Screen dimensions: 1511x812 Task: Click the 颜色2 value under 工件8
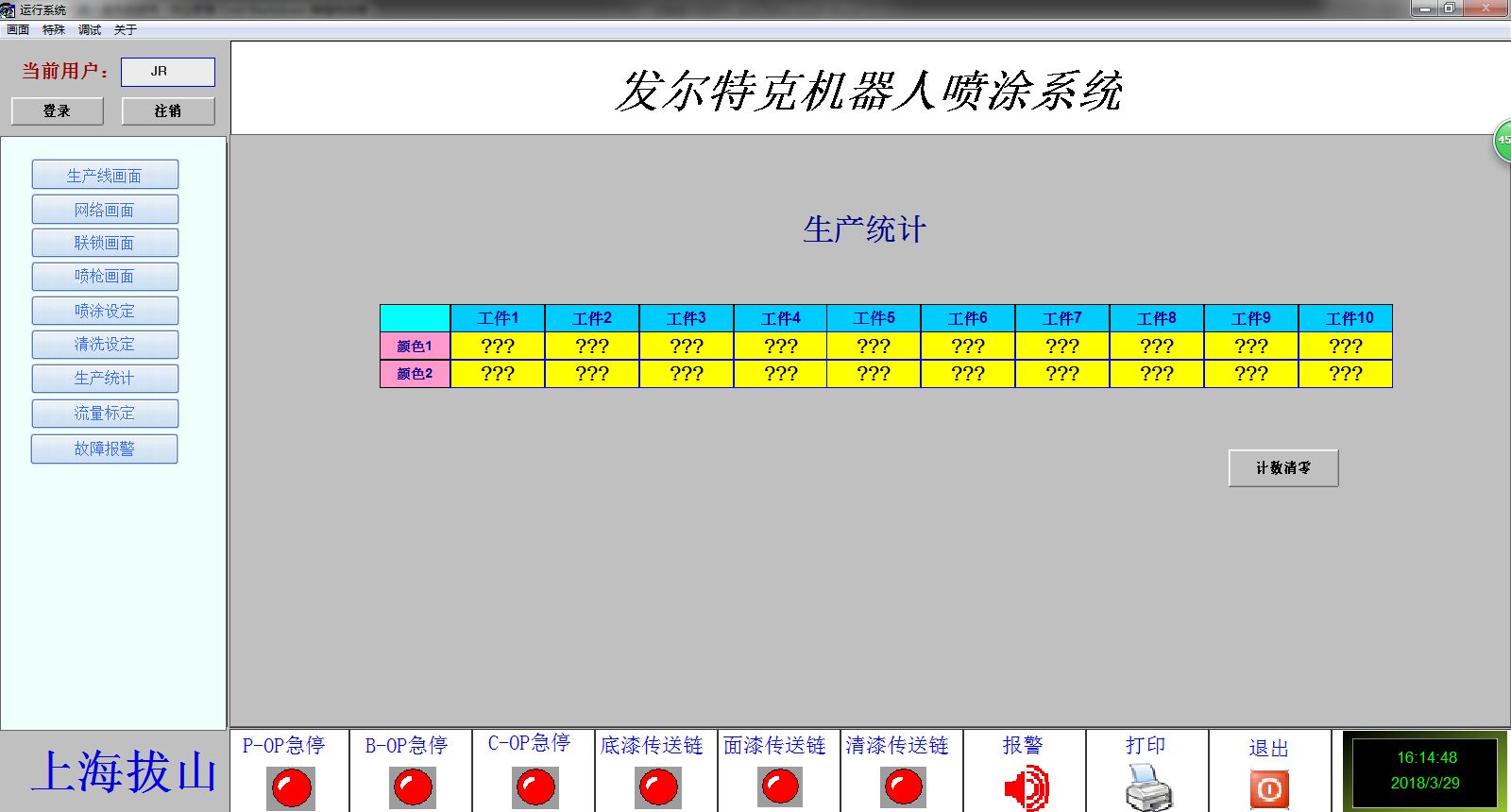1157,374
